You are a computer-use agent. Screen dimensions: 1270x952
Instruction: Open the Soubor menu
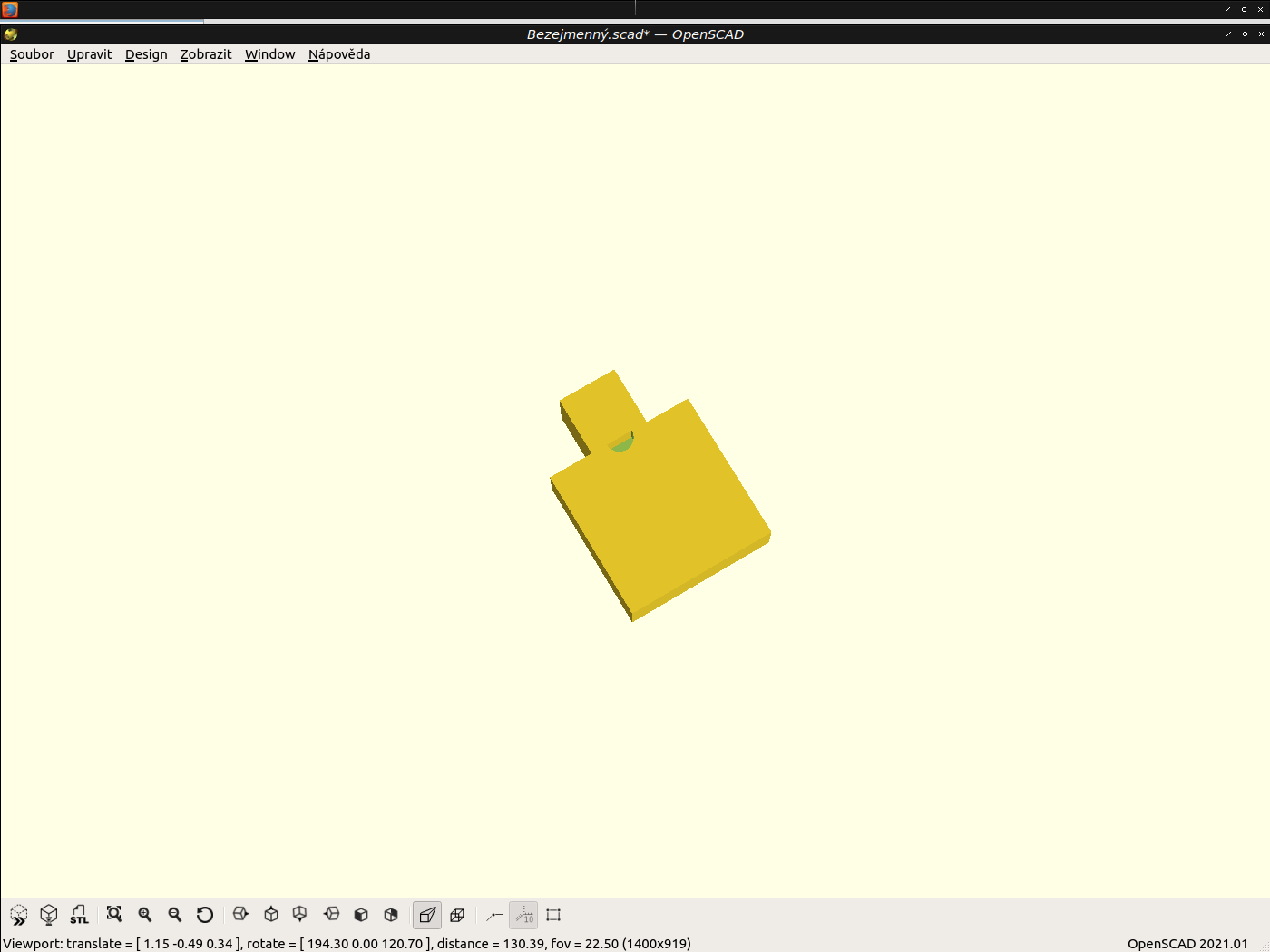coord(31,54)
